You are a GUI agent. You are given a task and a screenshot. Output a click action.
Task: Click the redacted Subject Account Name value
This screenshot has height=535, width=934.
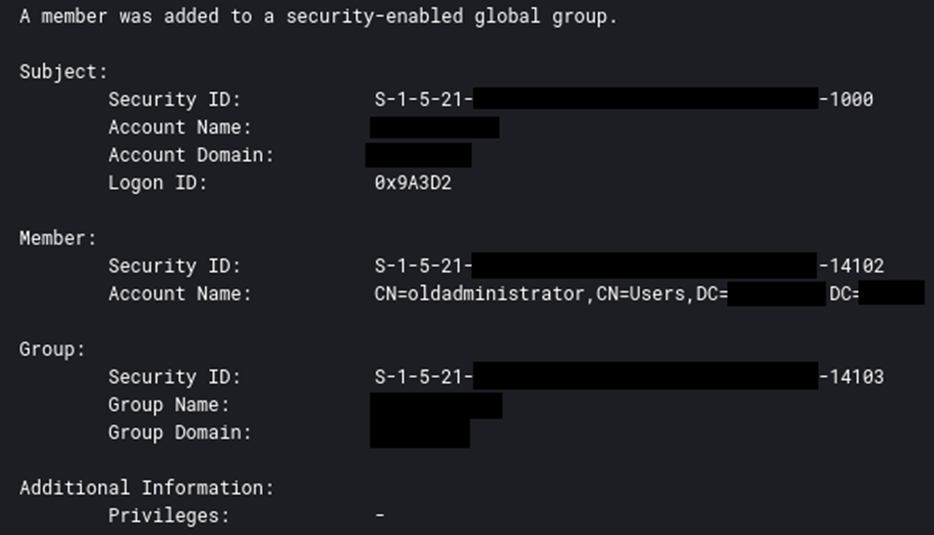[434, 127]
